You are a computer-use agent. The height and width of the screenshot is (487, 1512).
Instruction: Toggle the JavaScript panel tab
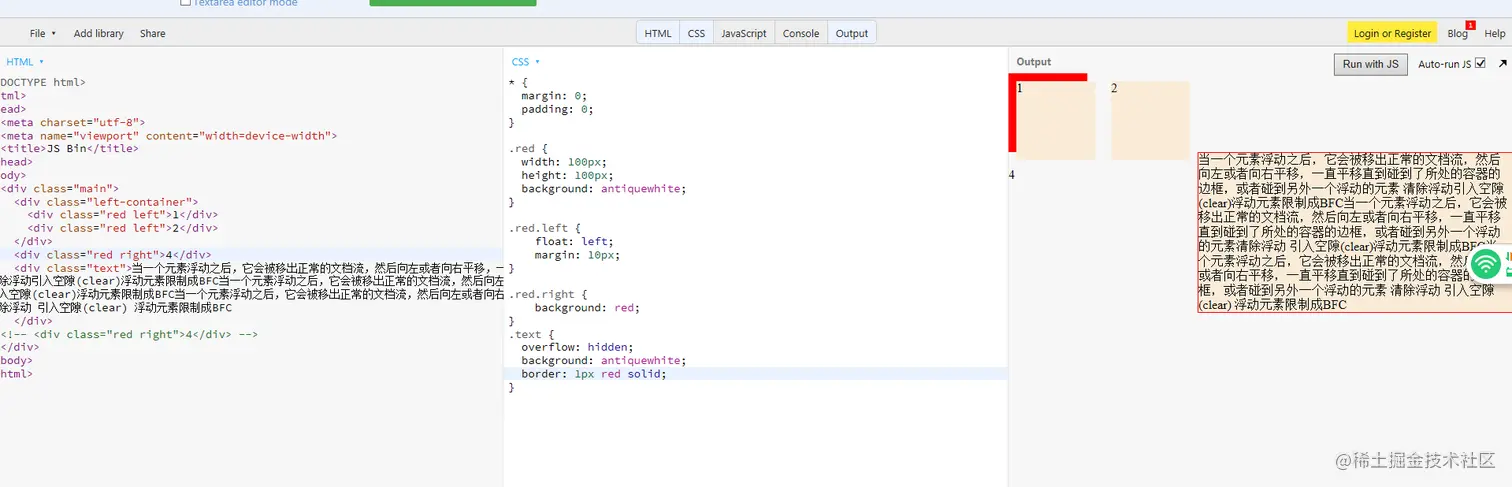point(744,33)
